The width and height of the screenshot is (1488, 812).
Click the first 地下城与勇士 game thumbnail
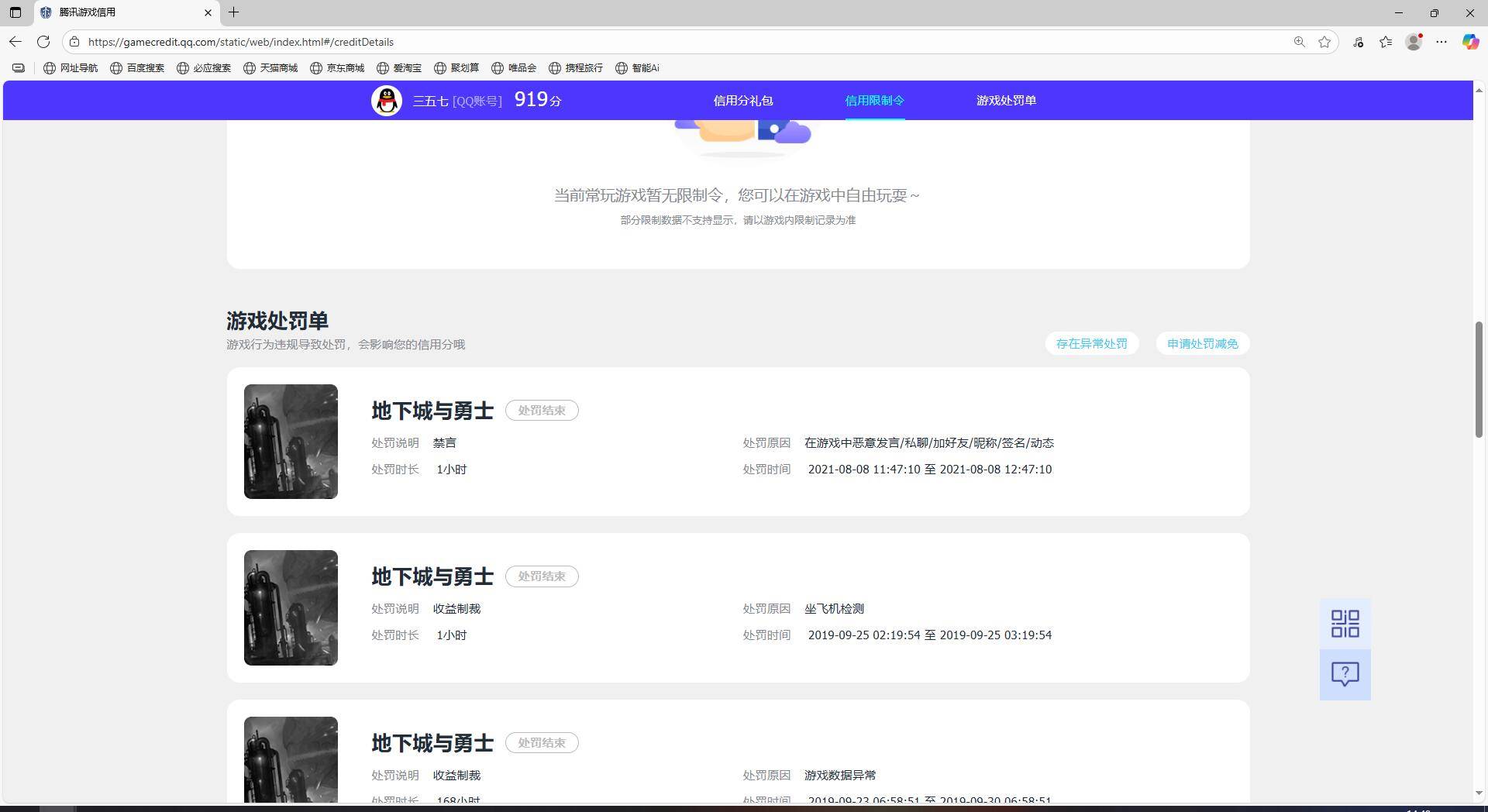click(x=291, y=442)
